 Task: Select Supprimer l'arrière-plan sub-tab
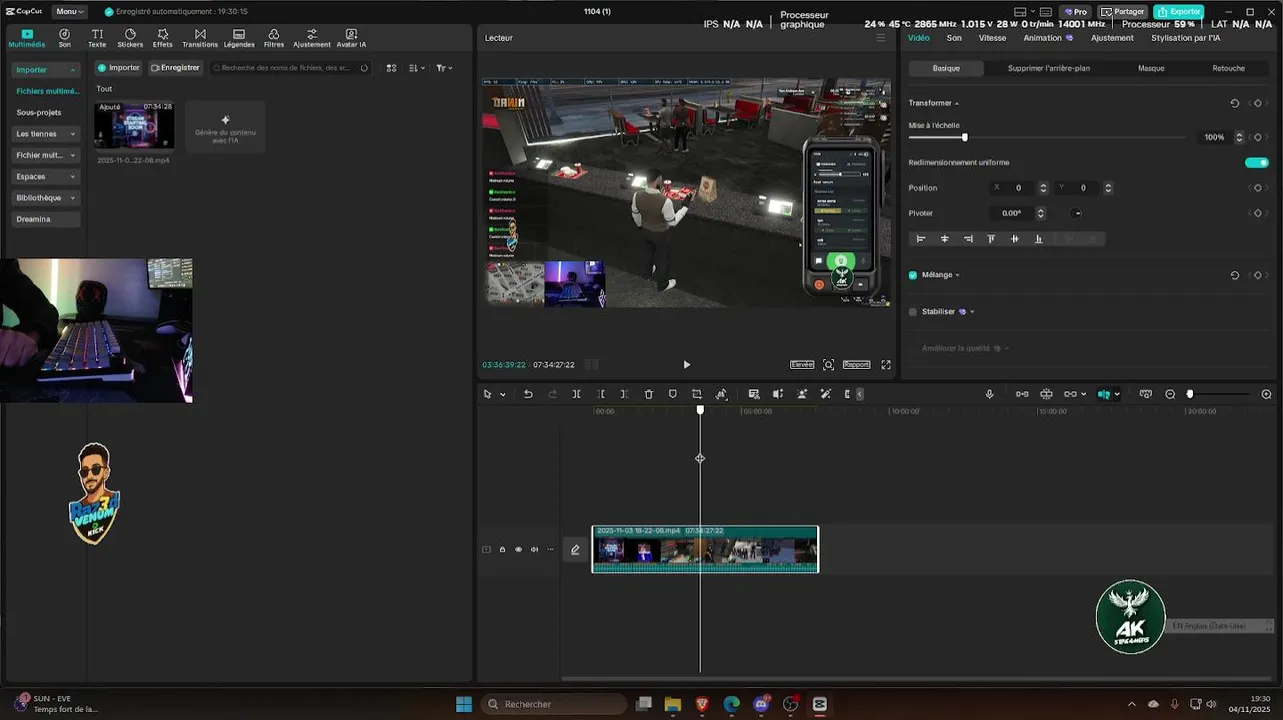[x=1048, y=68]
